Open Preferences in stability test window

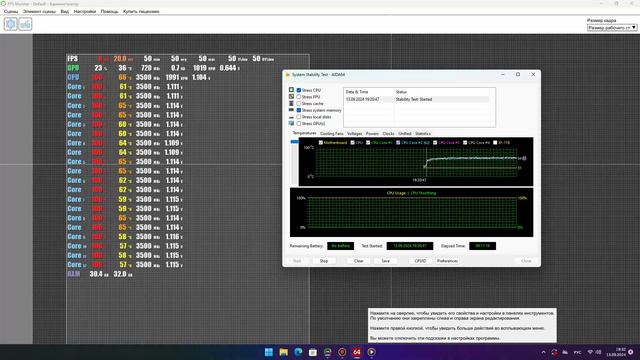(447, 260)
